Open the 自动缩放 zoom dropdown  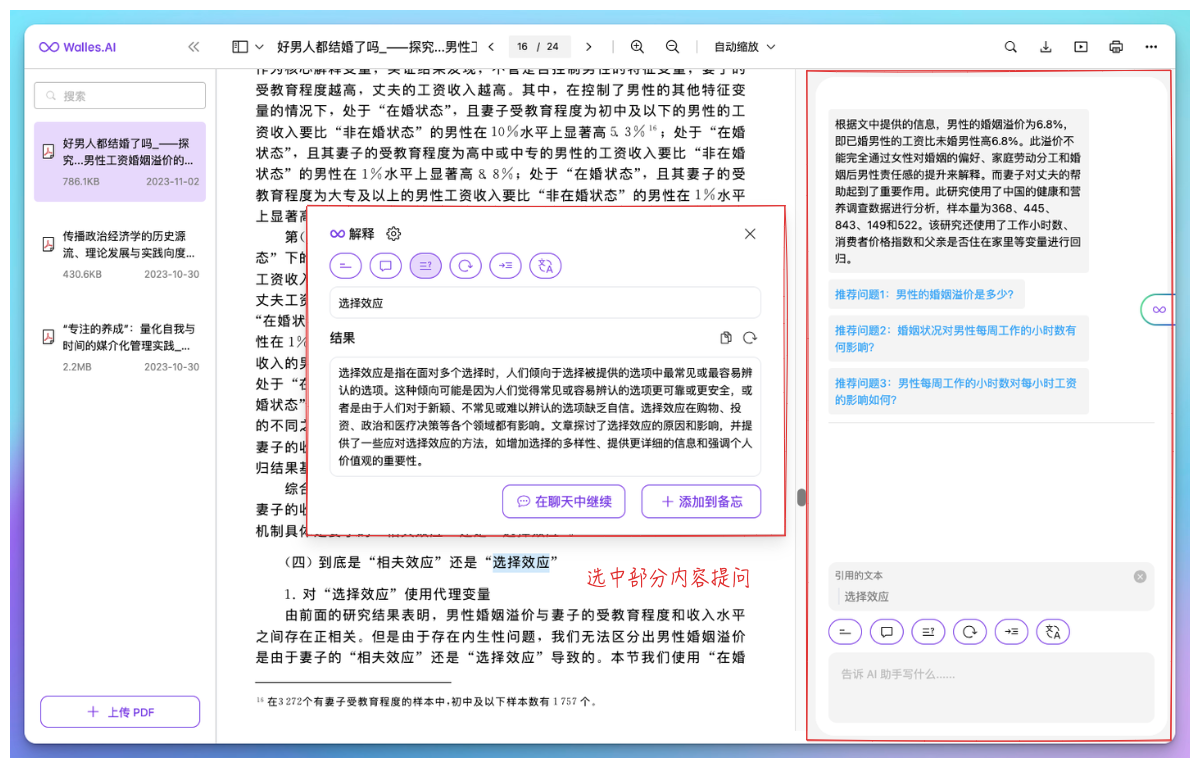coord(744,47)
